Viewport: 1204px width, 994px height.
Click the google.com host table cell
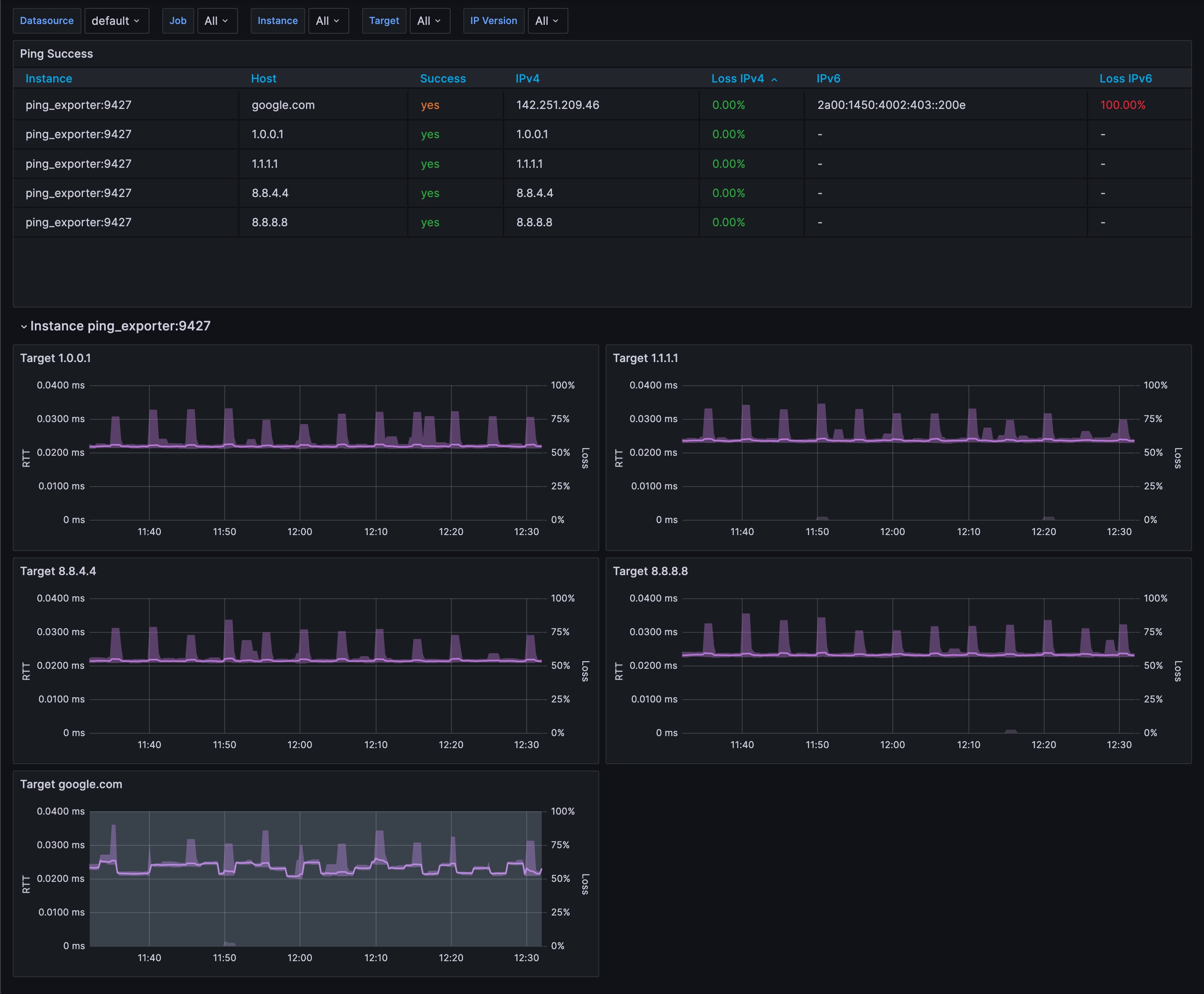284,105
